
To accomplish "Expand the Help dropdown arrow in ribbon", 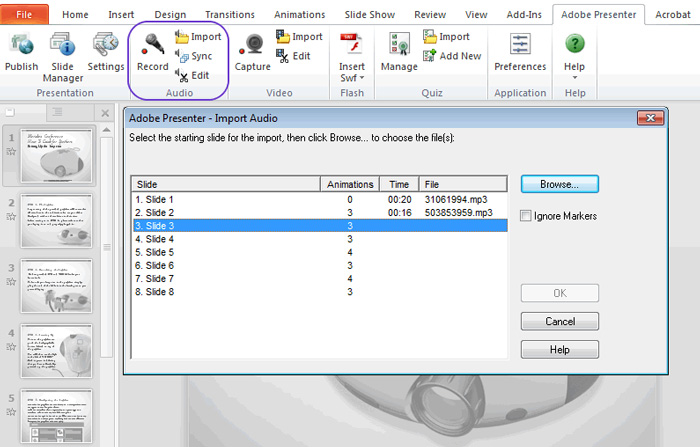I will coord(575,78).
